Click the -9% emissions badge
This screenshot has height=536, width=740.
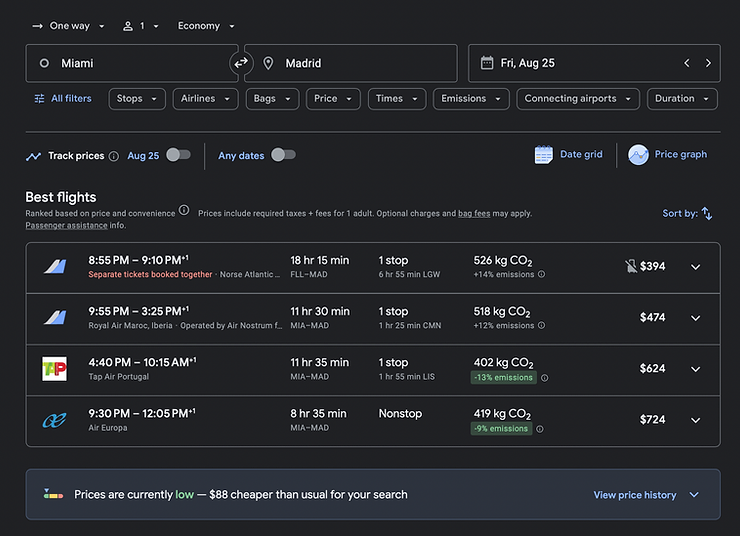pos(501,428)
